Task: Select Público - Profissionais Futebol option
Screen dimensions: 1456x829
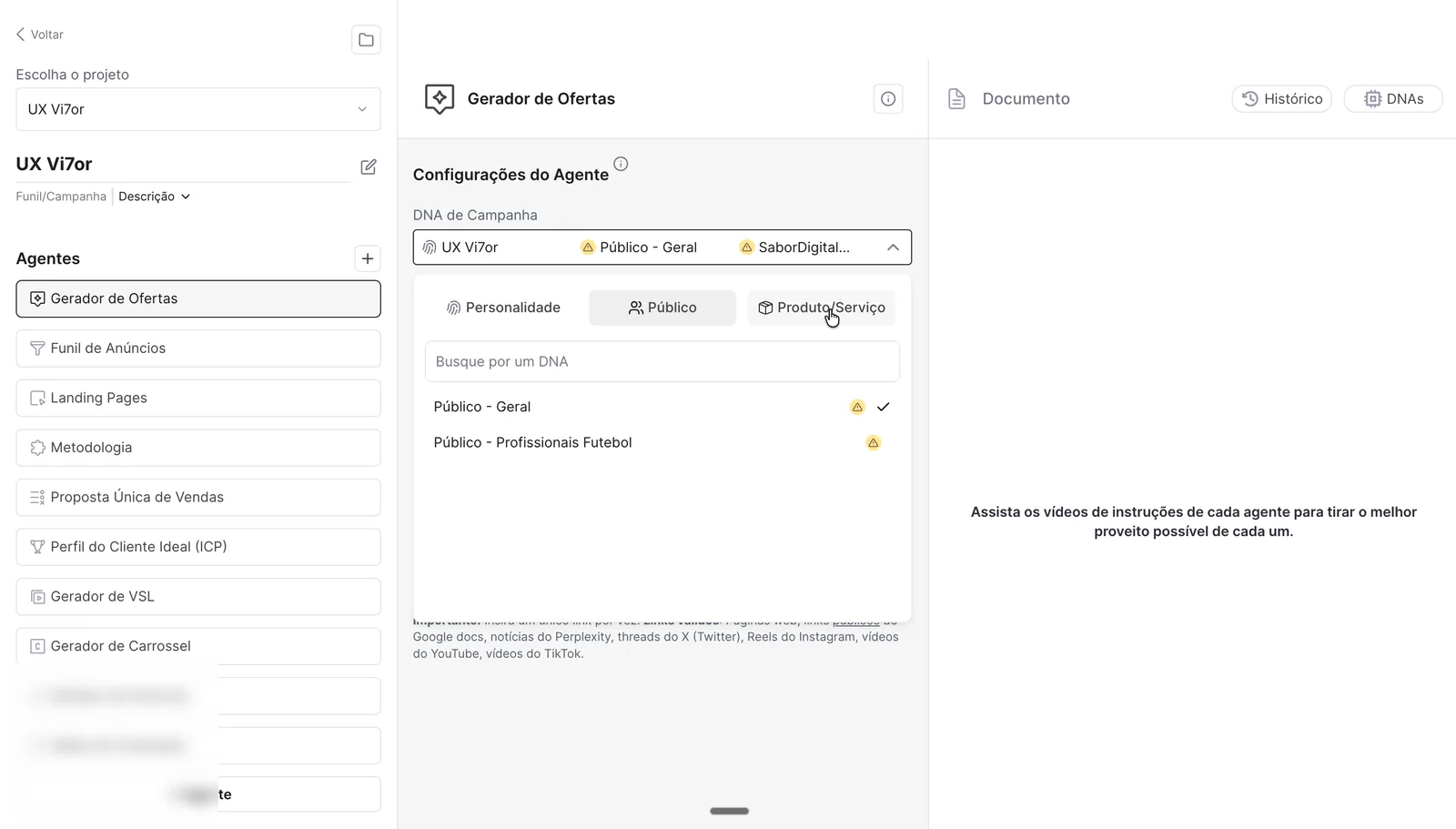Action: coord(662,443)
